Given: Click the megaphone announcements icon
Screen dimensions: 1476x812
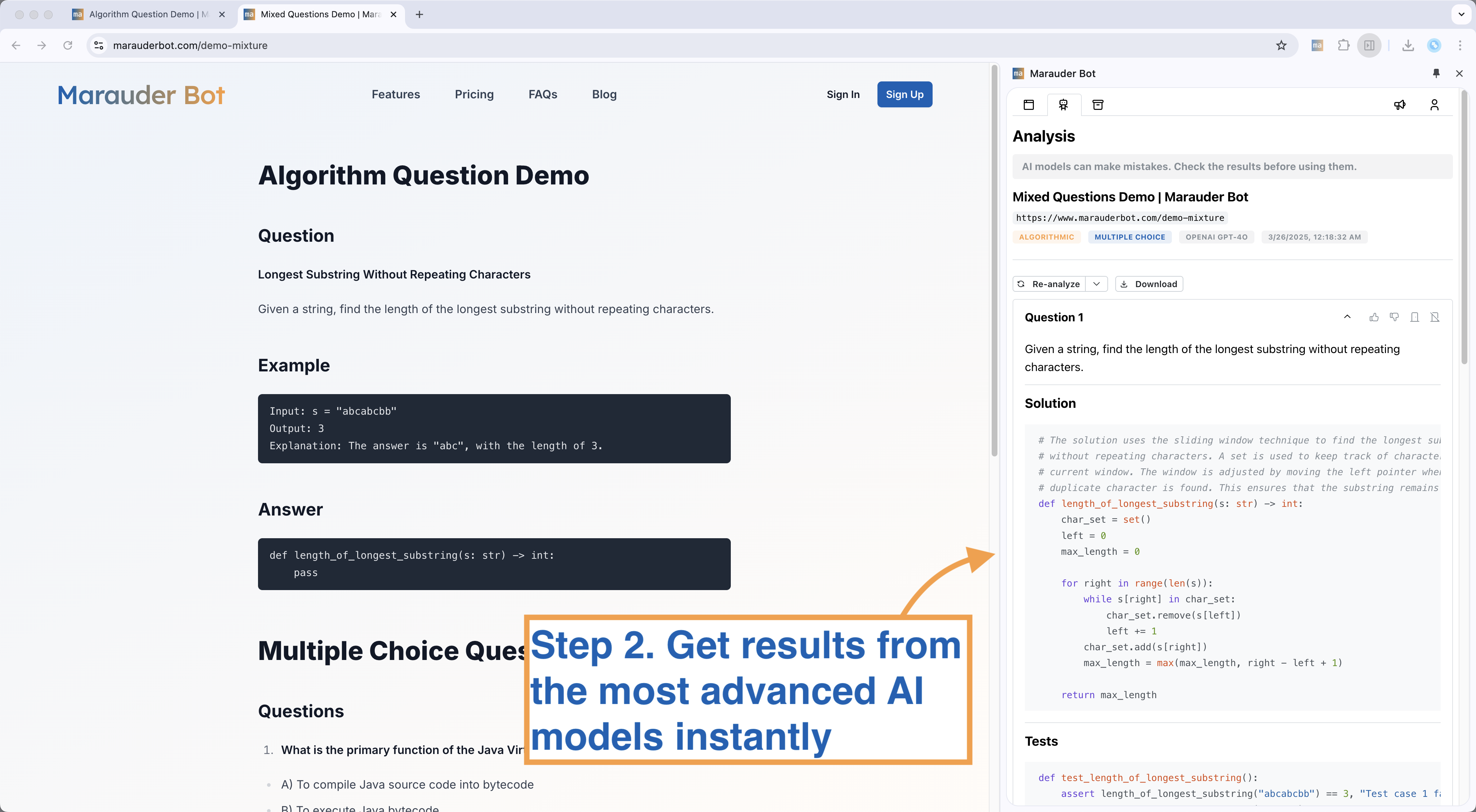Looking at the screenshot, I should point(1399,105).
